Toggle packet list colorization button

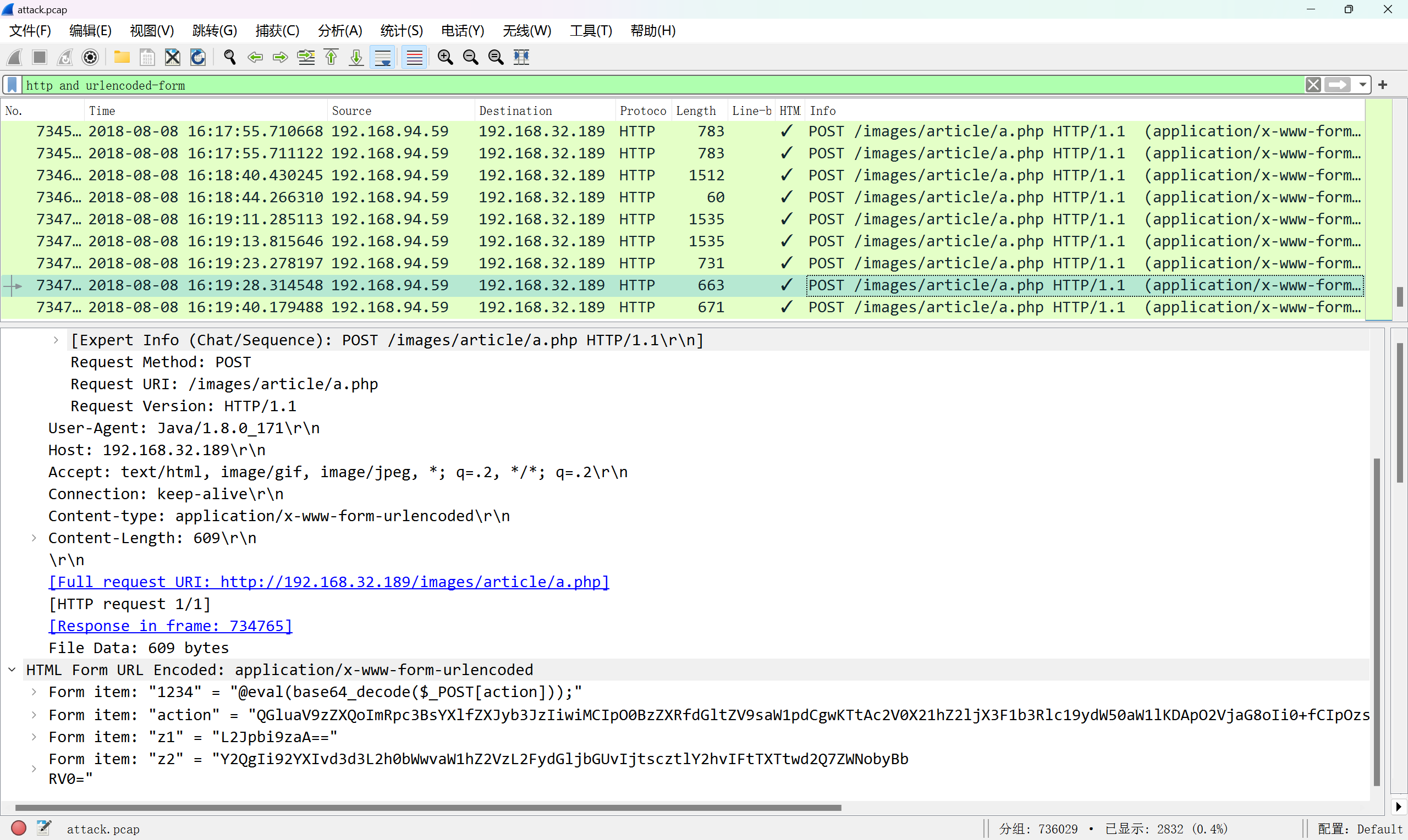tap(414, 57)
